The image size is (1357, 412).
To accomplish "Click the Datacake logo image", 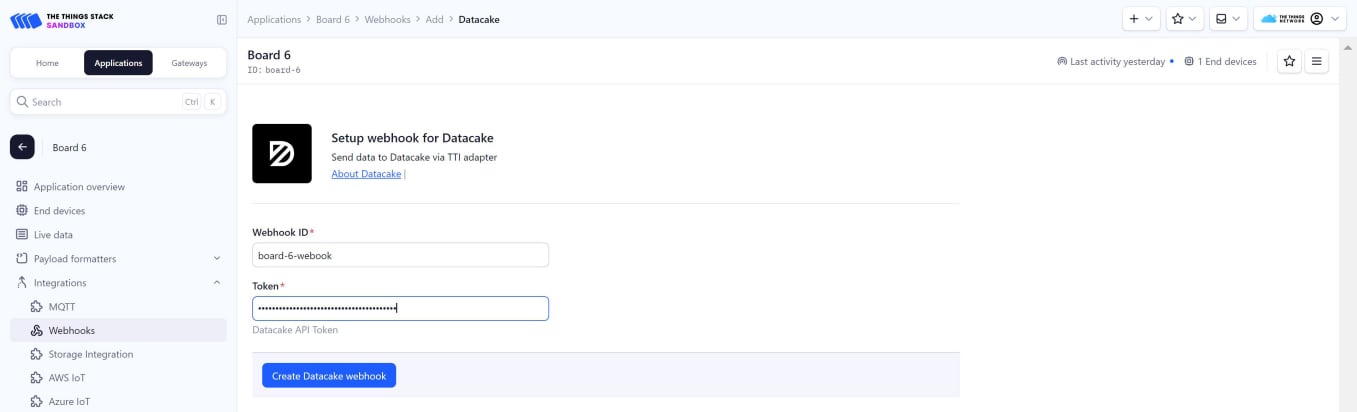I will (x=282, y=153).
